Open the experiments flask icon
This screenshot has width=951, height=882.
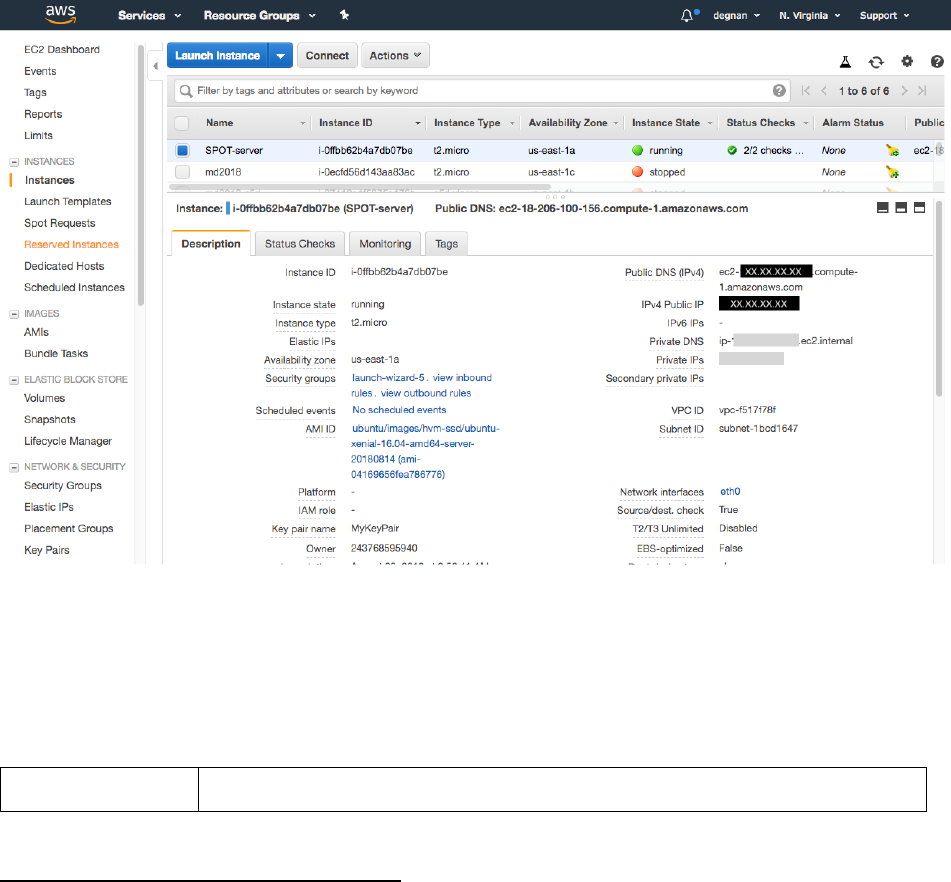pyautogui.click(x=845, y=61)
